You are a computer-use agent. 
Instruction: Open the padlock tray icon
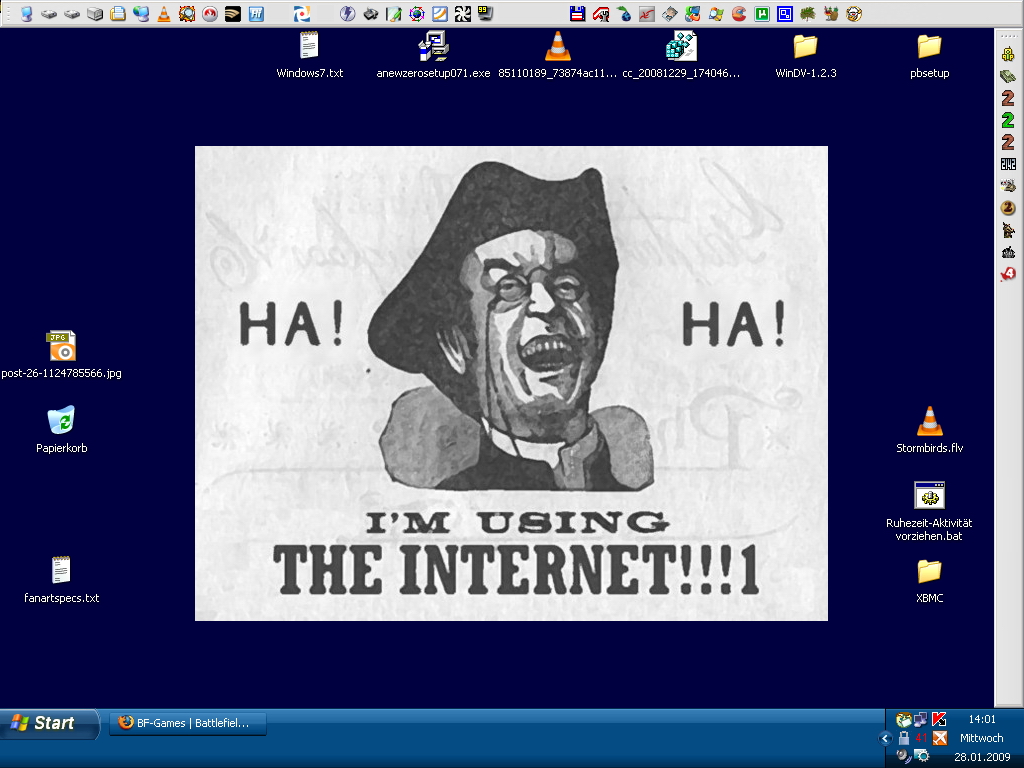point(904,739)
